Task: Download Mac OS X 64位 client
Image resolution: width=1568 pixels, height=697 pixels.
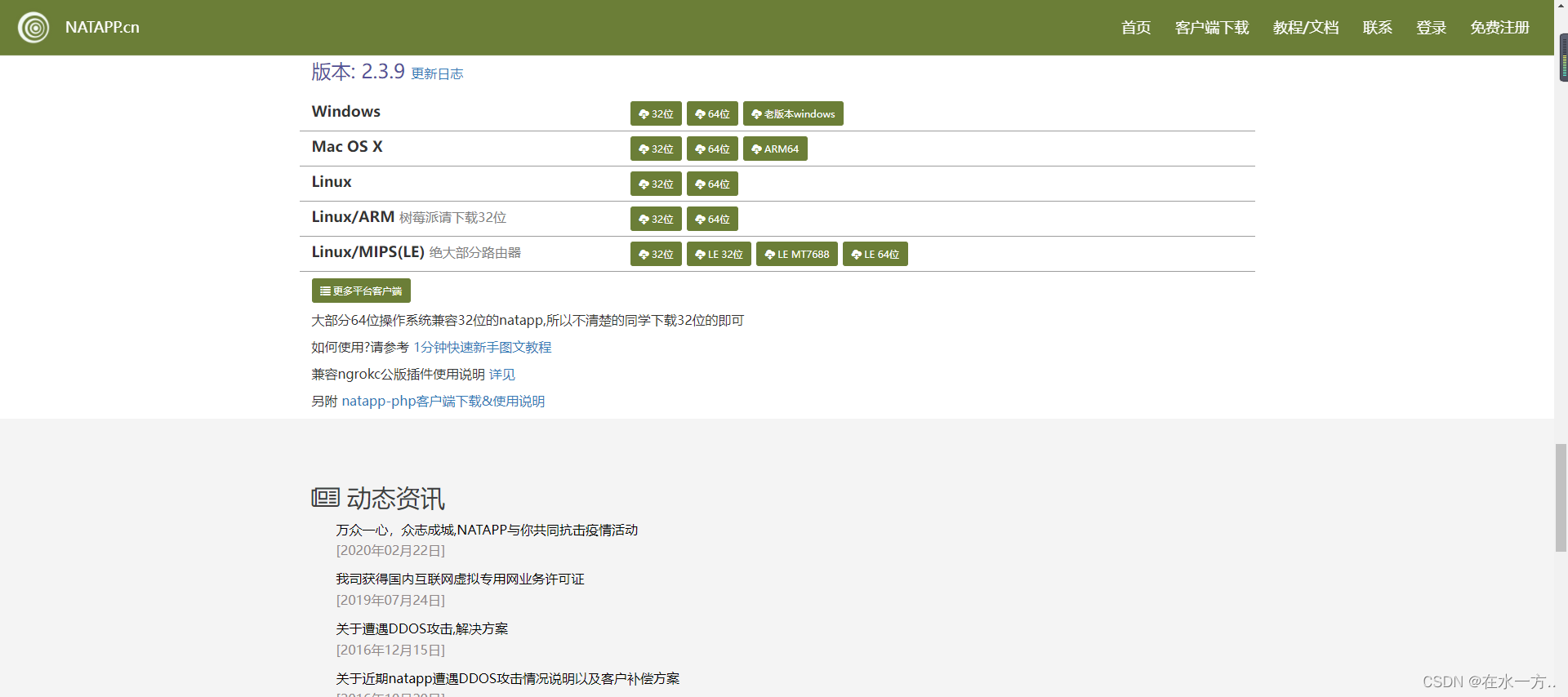Action: pyautogui.click(x=712, y=149)
